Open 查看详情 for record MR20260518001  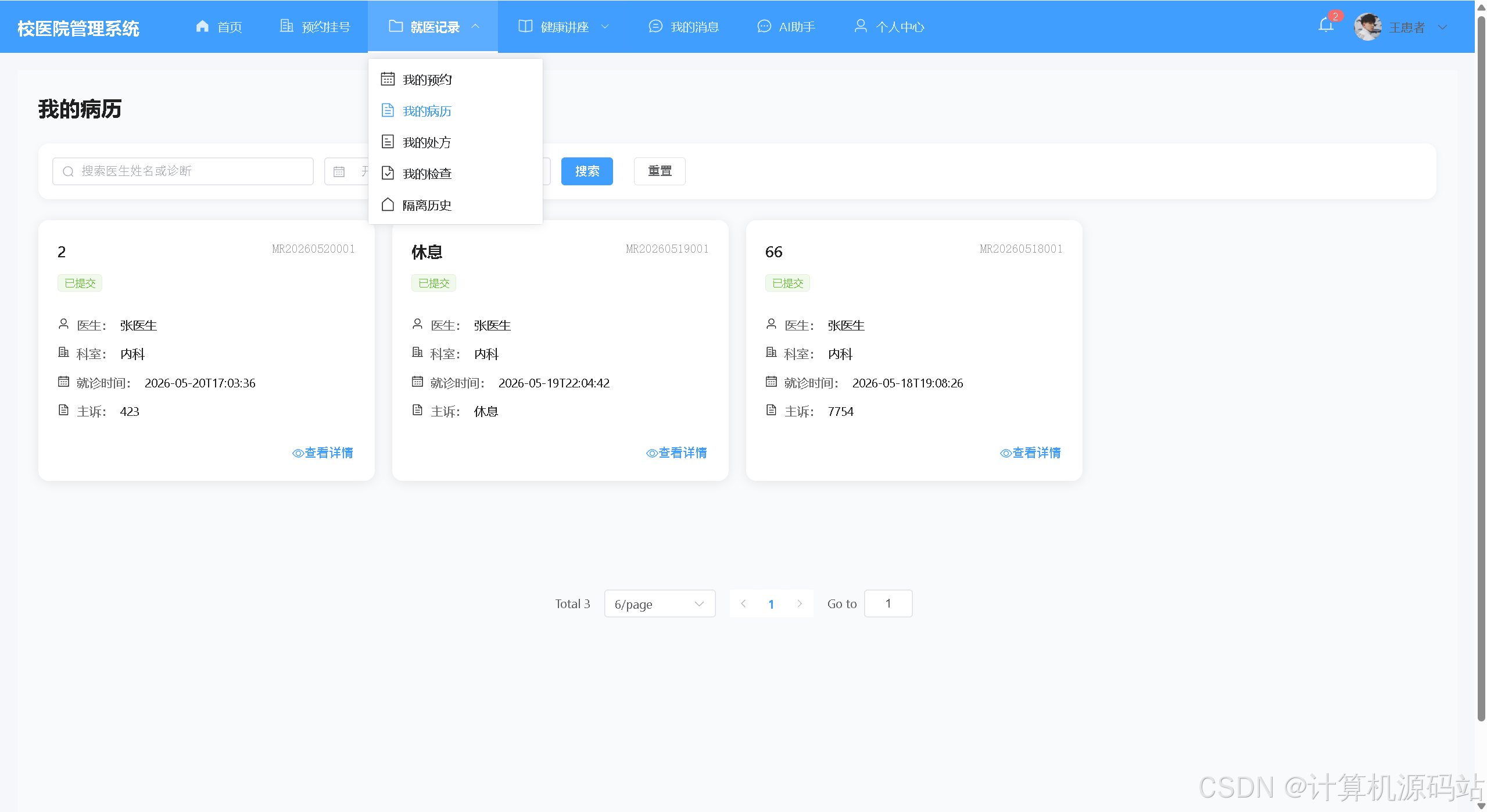point(1030,453)
